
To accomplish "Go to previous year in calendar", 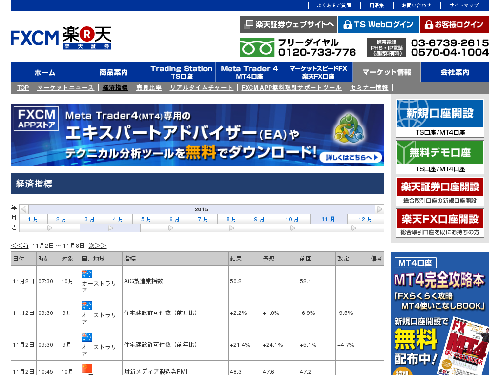I will coord(24,209).
